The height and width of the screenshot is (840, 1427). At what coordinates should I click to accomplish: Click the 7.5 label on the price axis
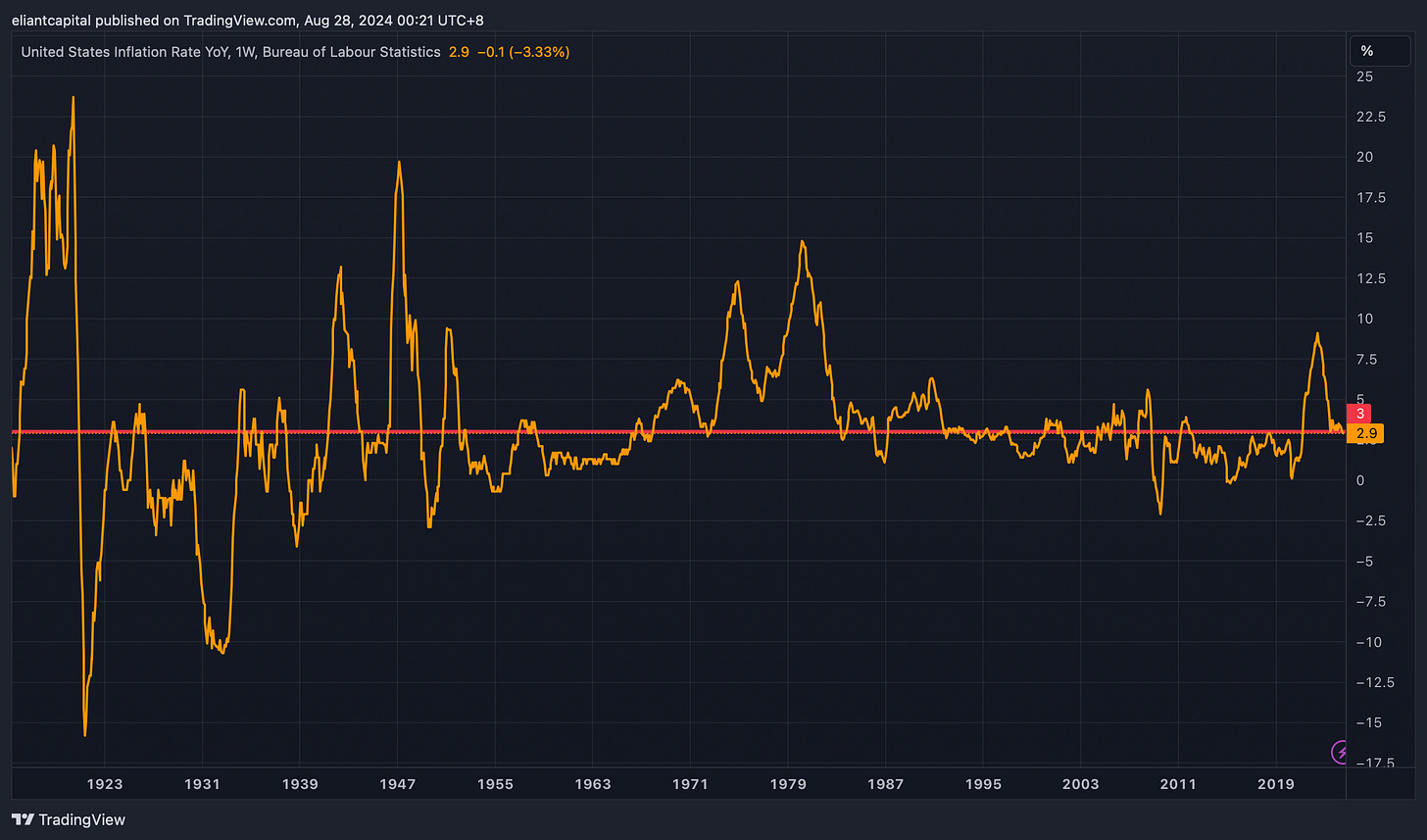pyautogui.click(x=1366, y=360)
